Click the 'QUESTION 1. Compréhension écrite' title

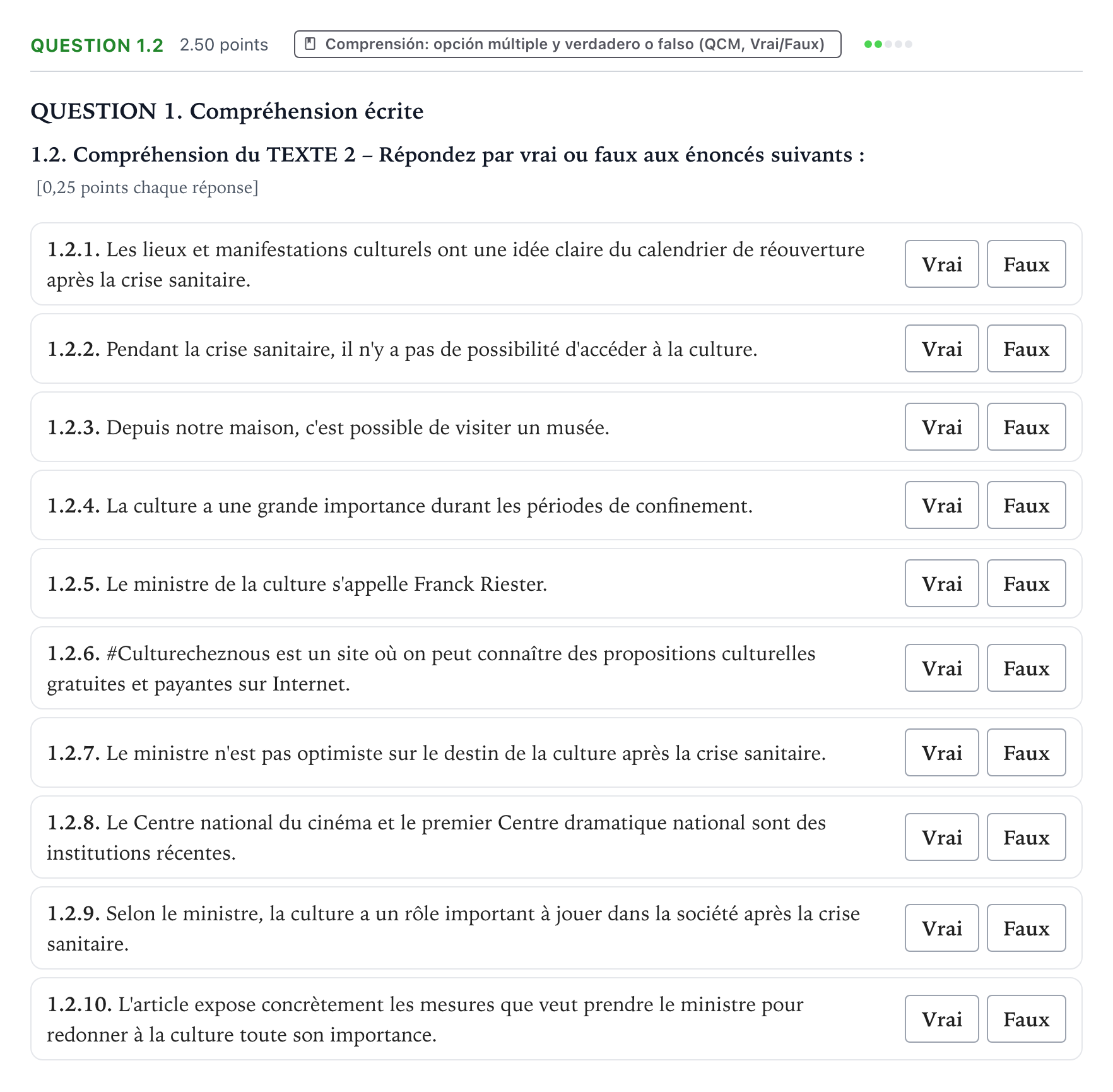[x=227, y=111]
